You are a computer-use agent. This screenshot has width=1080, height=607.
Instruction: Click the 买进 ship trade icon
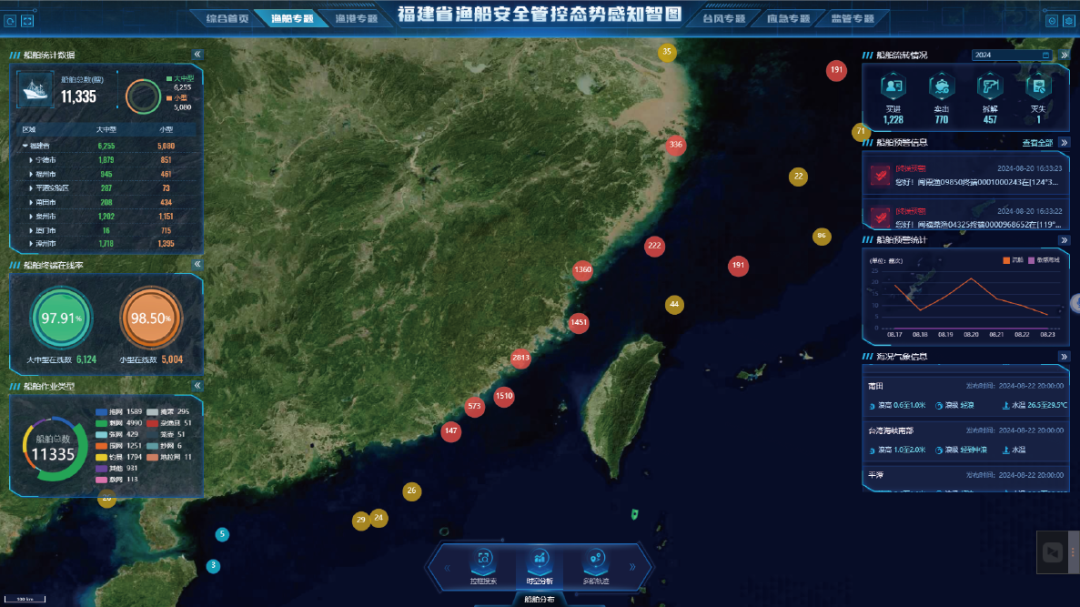892,87
